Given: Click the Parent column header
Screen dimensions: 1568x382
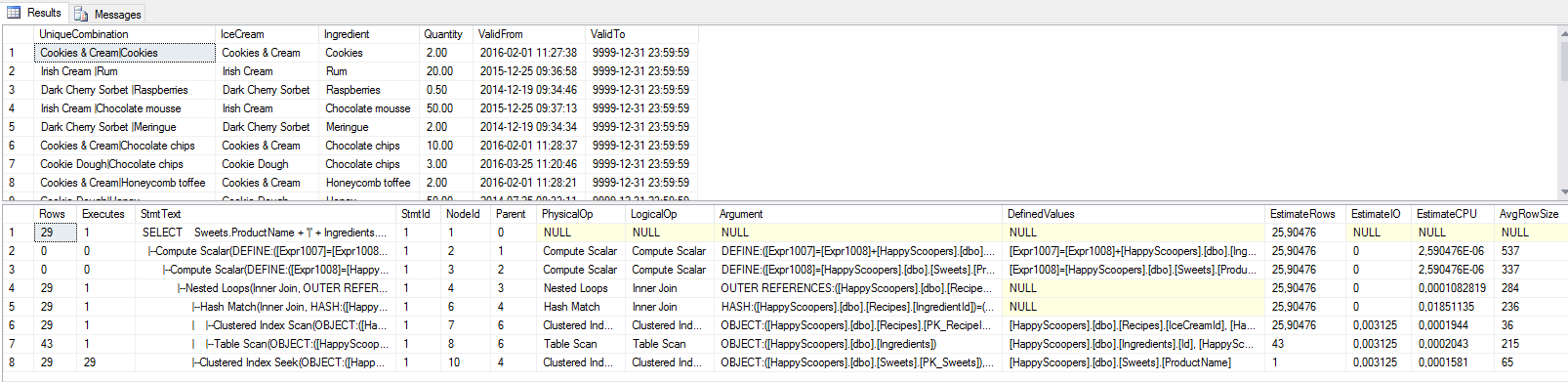Looking at the screenshot, I should click(514, 214).
